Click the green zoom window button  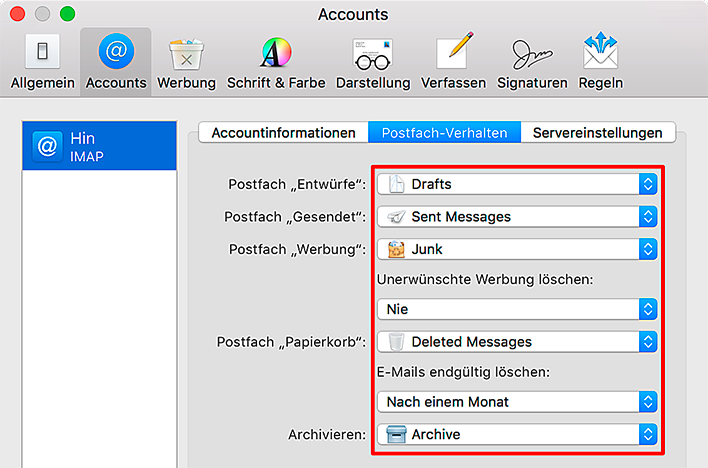point(68,14)
